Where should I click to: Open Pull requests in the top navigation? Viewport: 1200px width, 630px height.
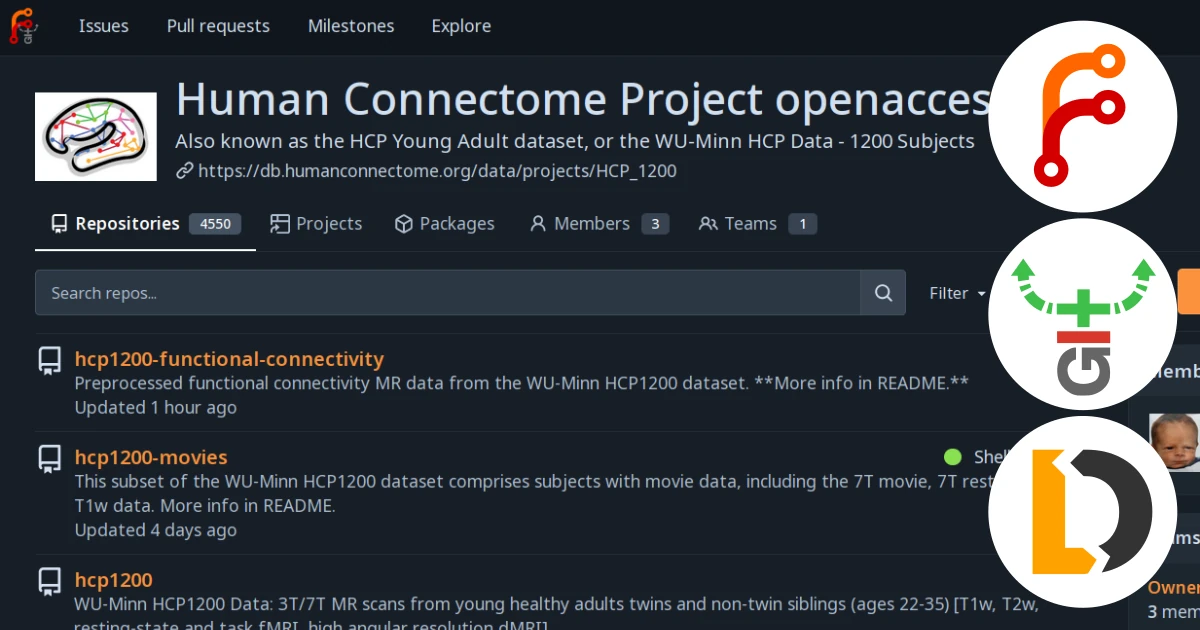point(218,26)
